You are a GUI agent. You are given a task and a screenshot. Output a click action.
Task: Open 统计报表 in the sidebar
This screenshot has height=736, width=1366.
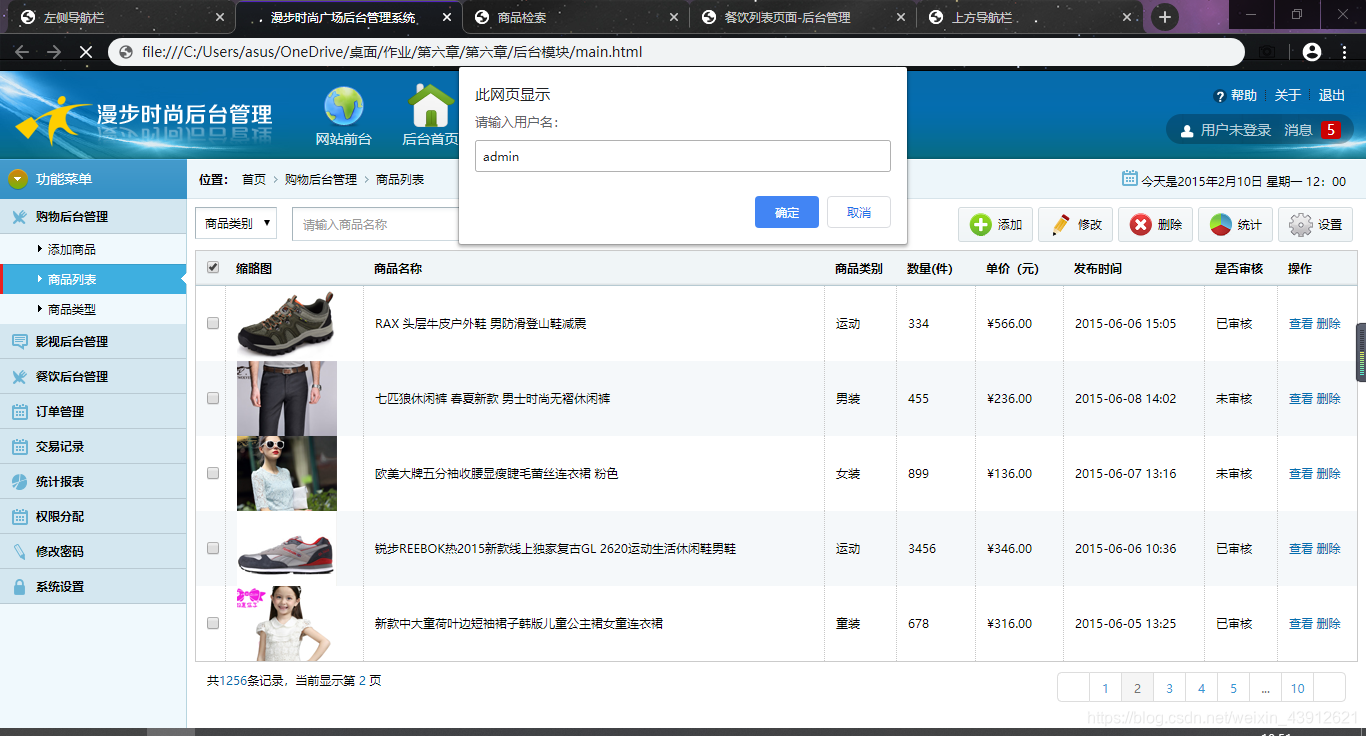[x=93, y=481]
